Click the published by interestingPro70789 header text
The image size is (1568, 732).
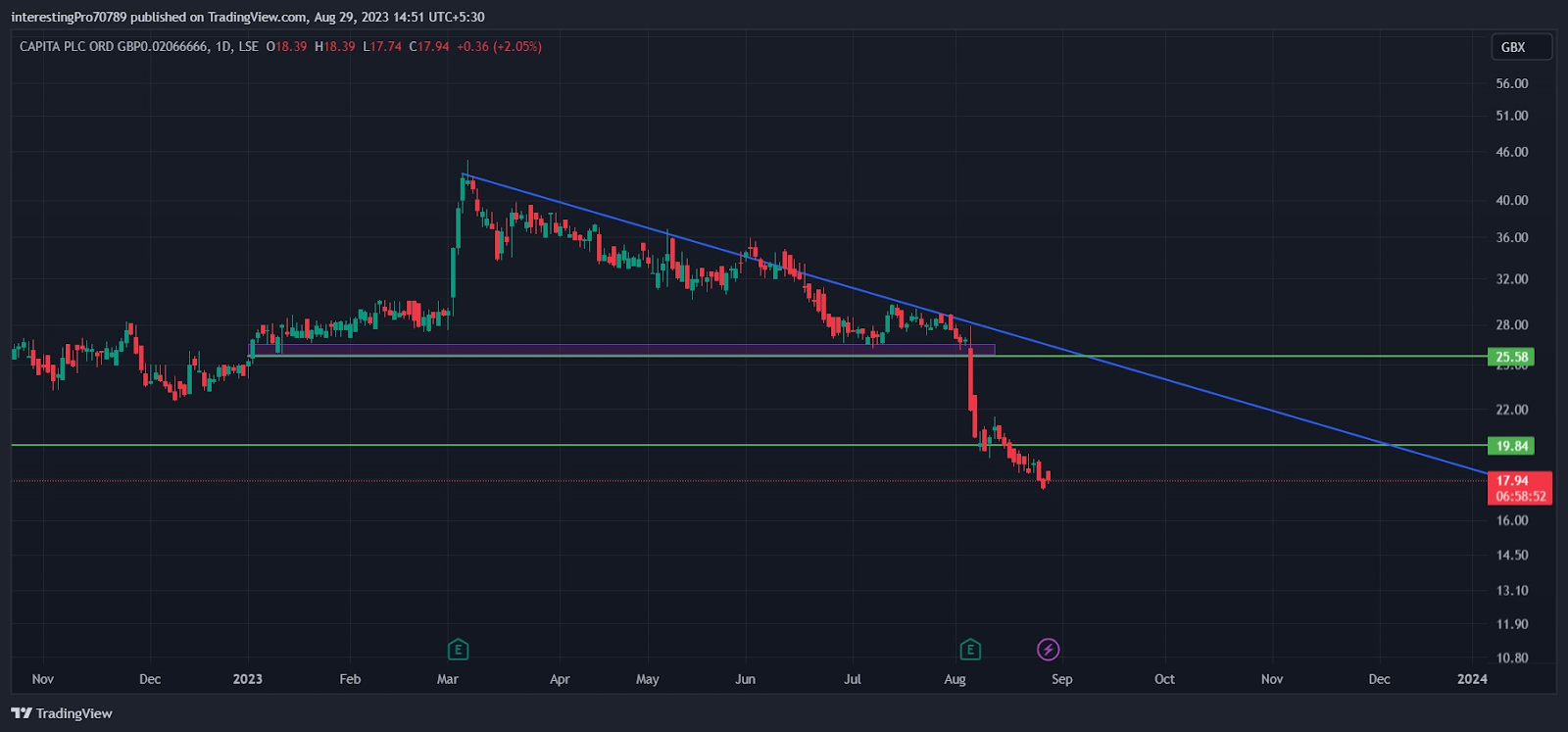point(248,17)
